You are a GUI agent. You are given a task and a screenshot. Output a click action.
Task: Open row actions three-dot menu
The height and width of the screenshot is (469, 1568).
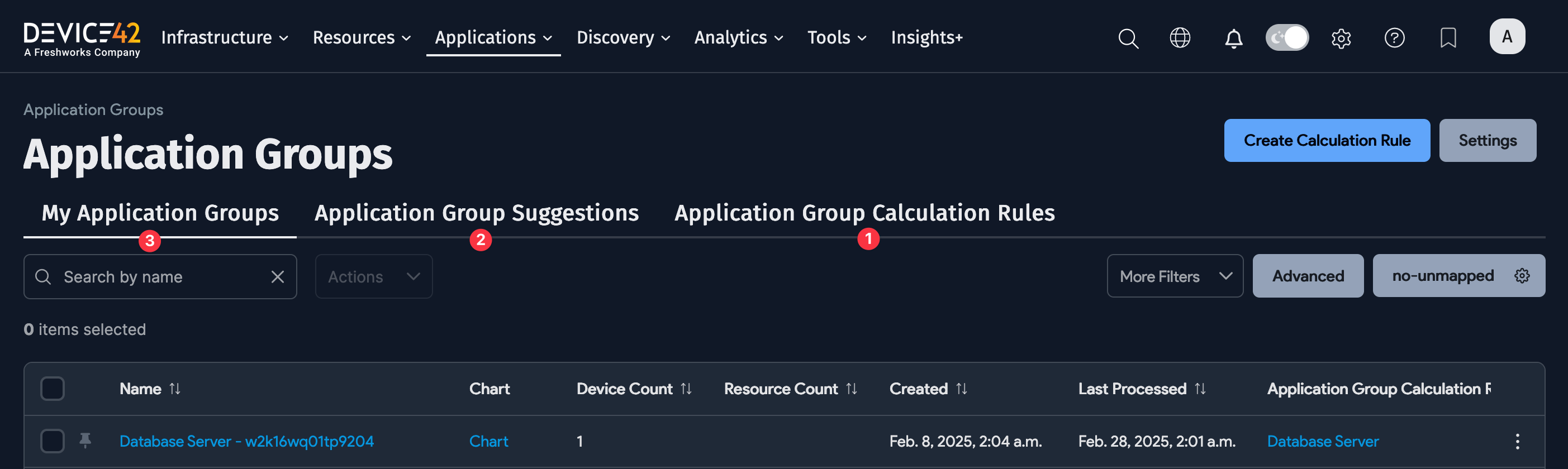point(1517,441)
